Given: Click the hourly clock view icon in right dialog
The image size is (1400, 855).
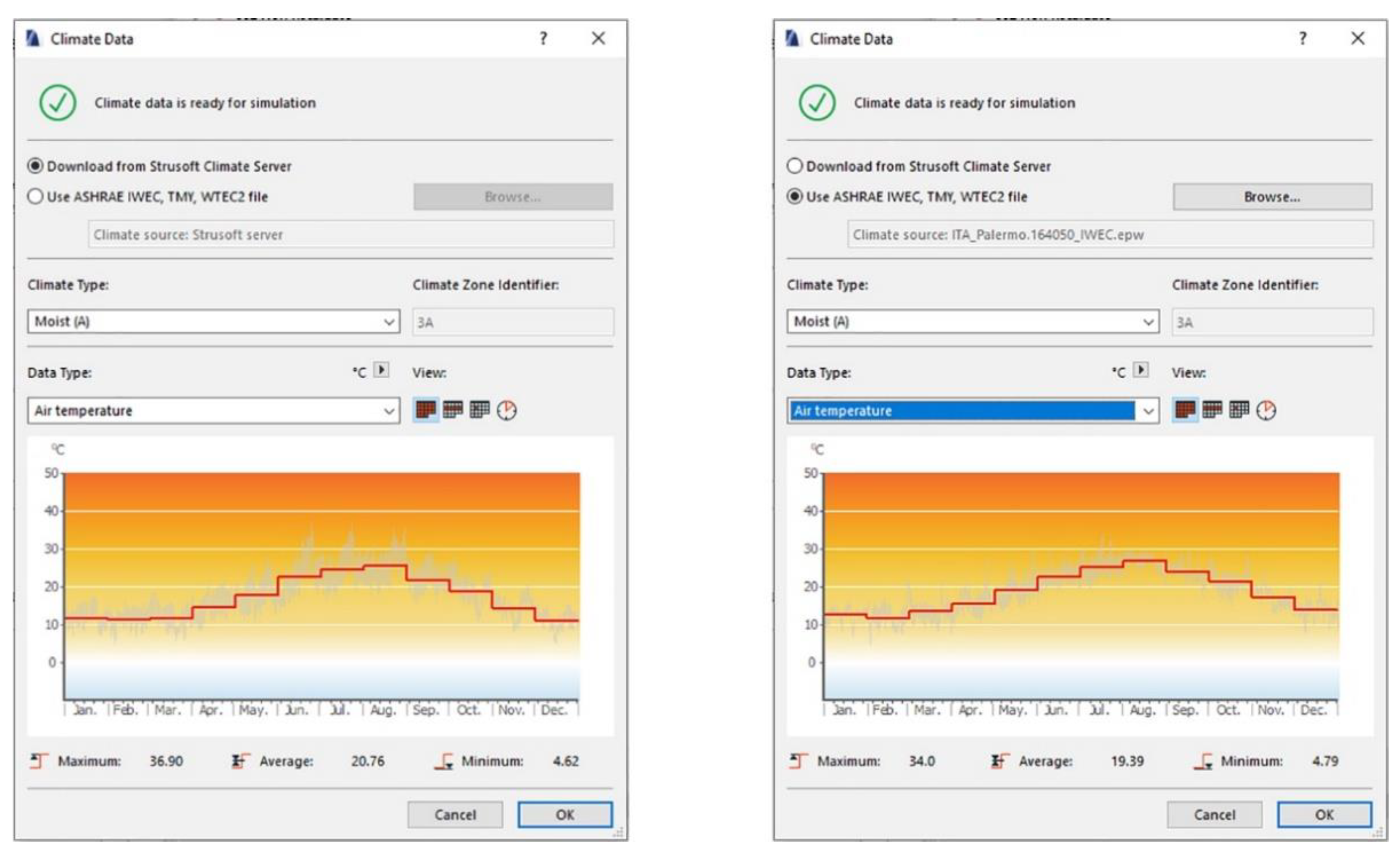Looking at the screenshot, I should (1266, 409).
